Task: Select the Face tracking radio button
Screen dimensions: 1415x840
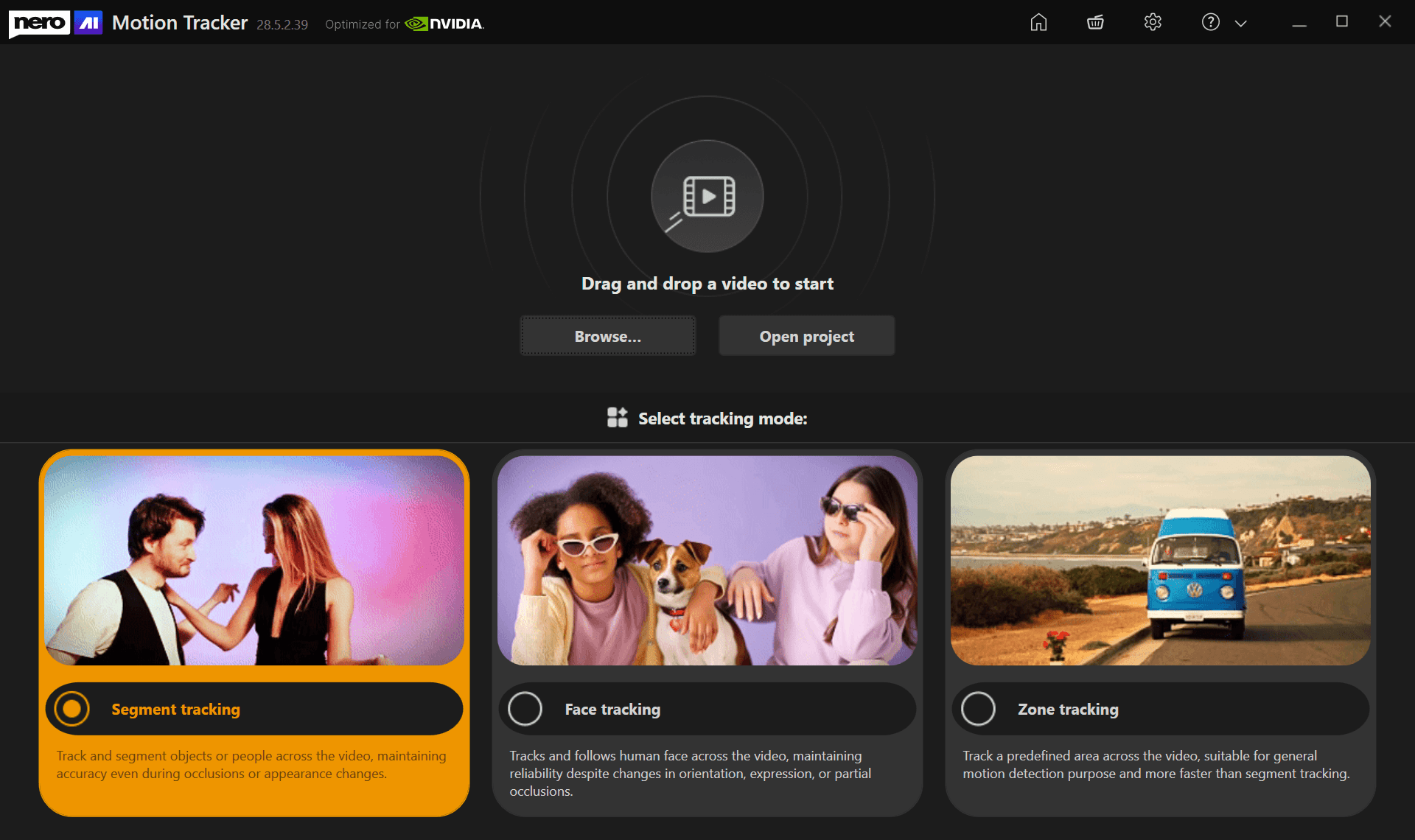Action: (x=525, y=709)
